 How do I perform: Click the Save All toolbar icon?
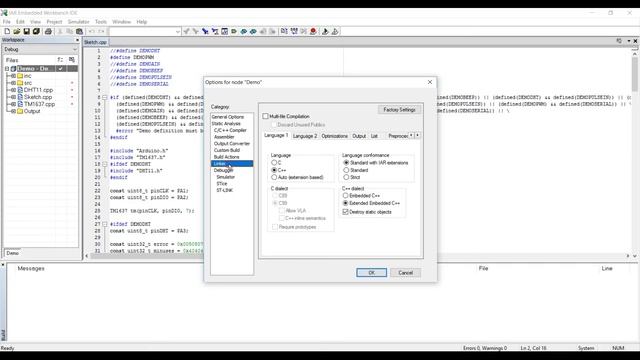[x=36, y=31]
